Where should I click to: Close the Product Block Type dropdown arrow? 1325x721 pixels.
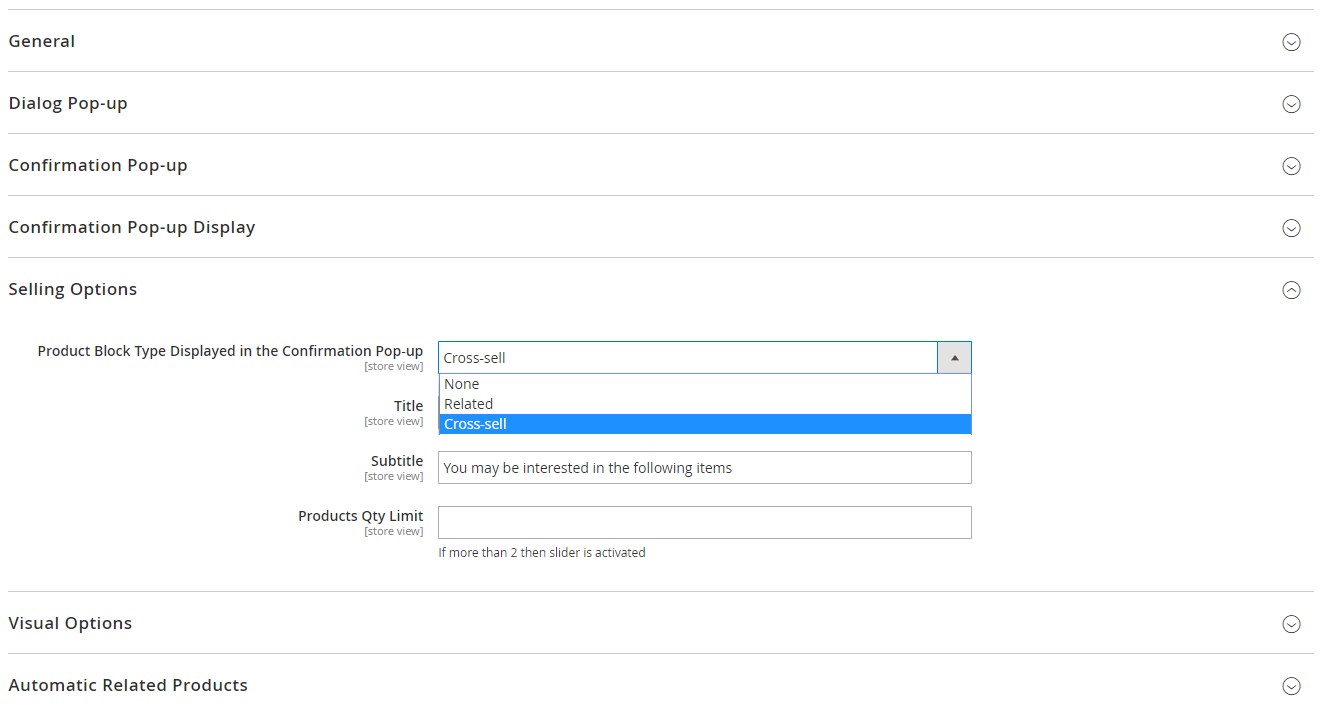[x=954, y=358]
